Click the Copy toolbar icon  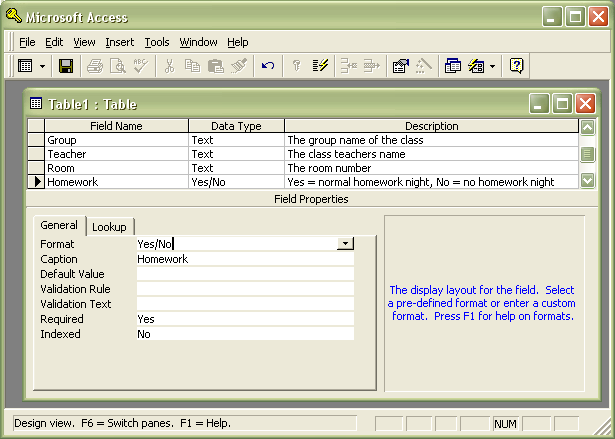click(192, 66)
